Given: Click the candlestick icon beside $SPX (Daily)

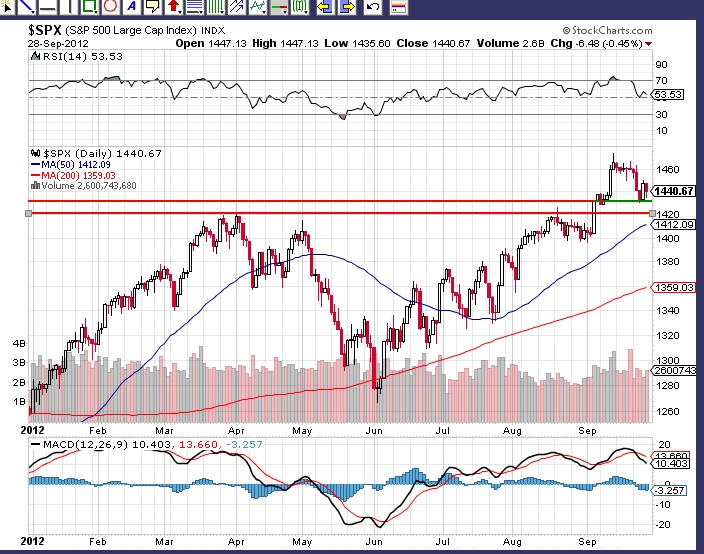Looking at the screenshot, I should pyautogui.click(x=35, y=153).
